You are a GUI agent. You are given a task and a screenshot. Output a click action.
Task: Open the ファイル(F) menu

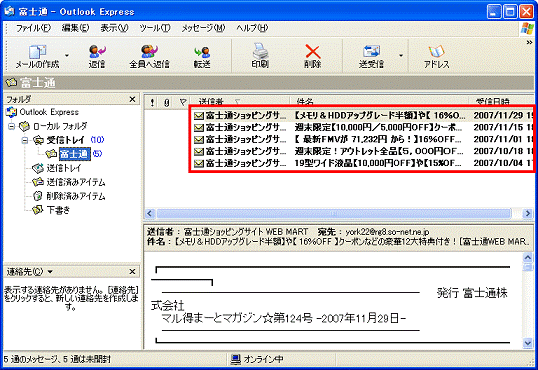click(x=33, y=28)
